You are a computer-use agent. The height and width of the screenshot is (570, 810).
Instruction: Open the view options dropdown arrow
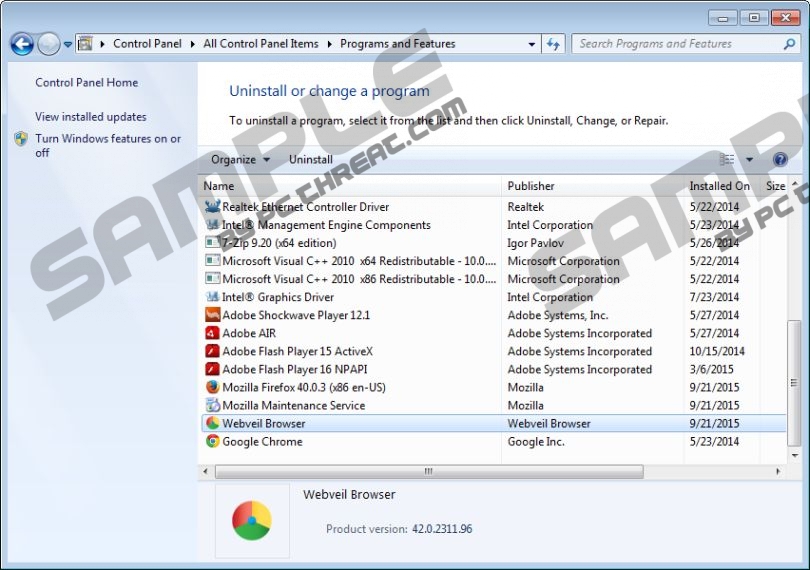[749, 160]
